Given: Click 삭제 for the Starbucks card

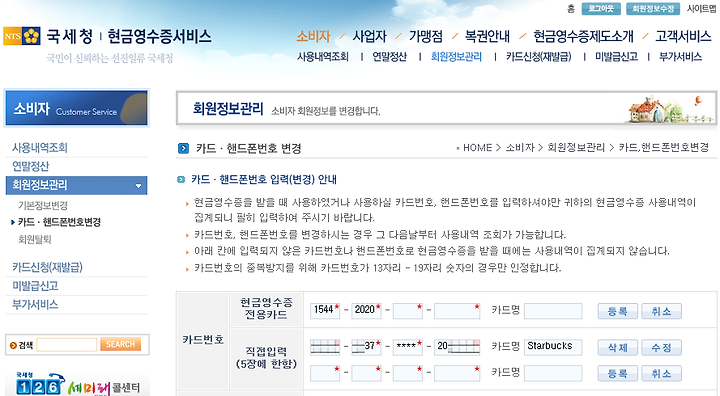Looking at the screenshot, I should coord(617,347).
